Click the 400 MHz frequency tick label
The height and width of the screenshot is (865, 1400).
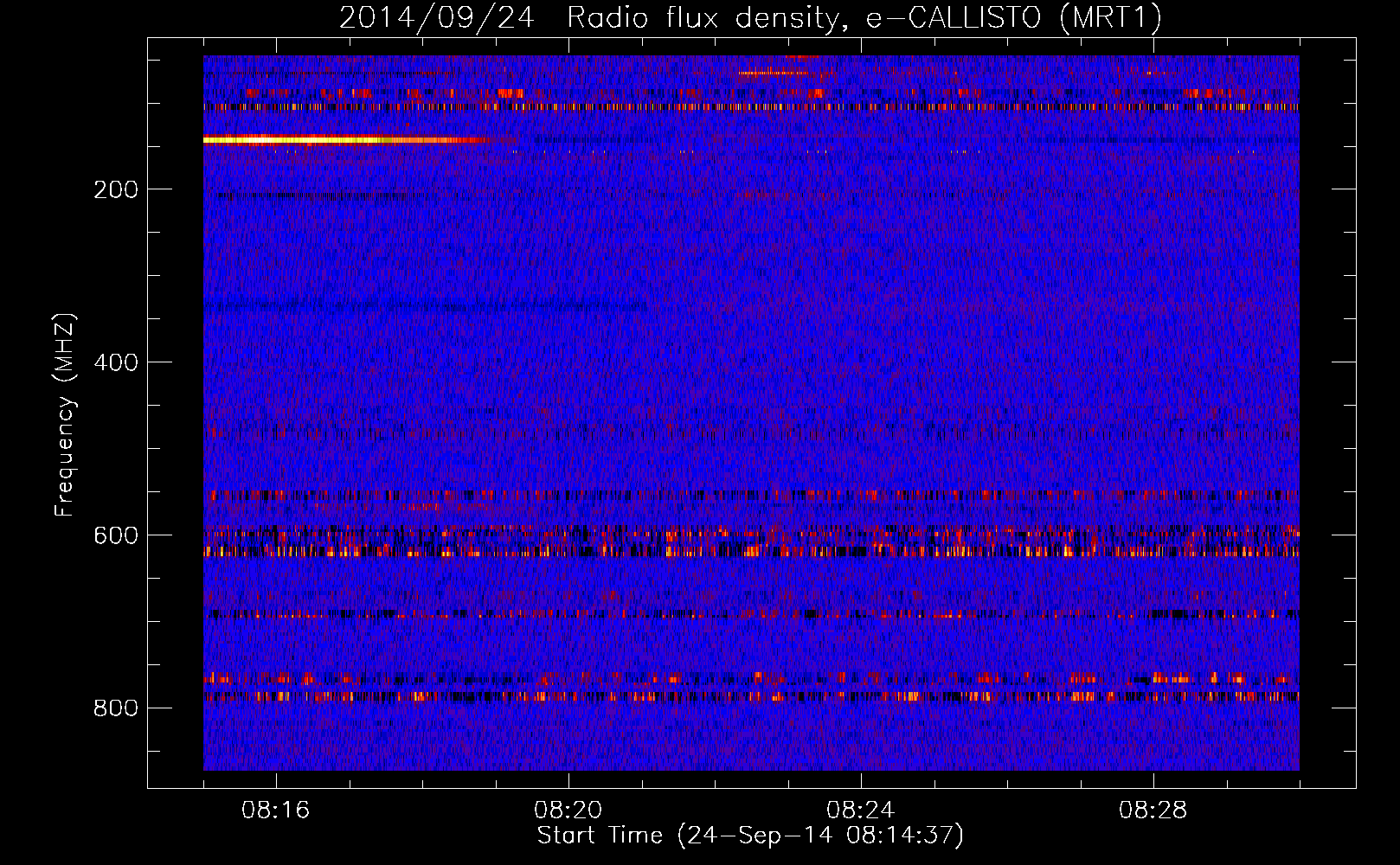point(116,362)
